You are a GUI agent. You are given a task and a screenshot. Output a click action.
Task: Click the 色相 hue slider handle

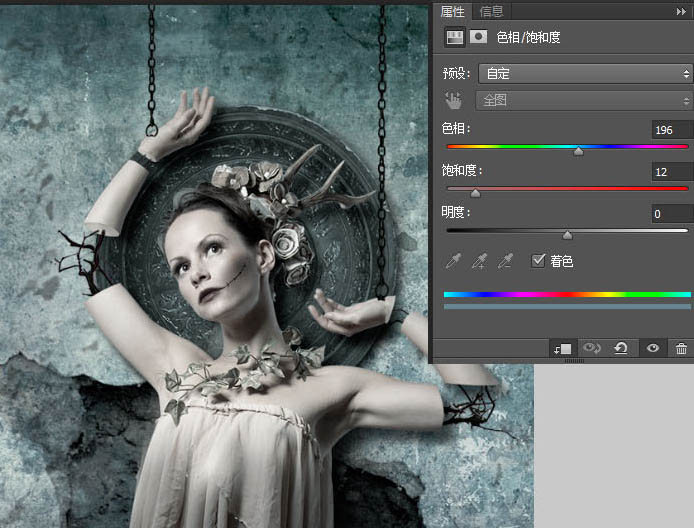click(578, 151)
